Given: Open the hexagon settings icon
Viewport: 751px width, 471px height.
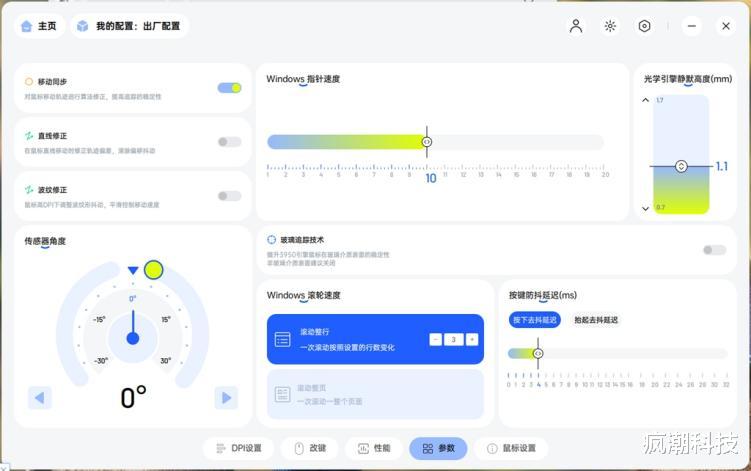Looking at the screenshot, I should click(644, 26).
